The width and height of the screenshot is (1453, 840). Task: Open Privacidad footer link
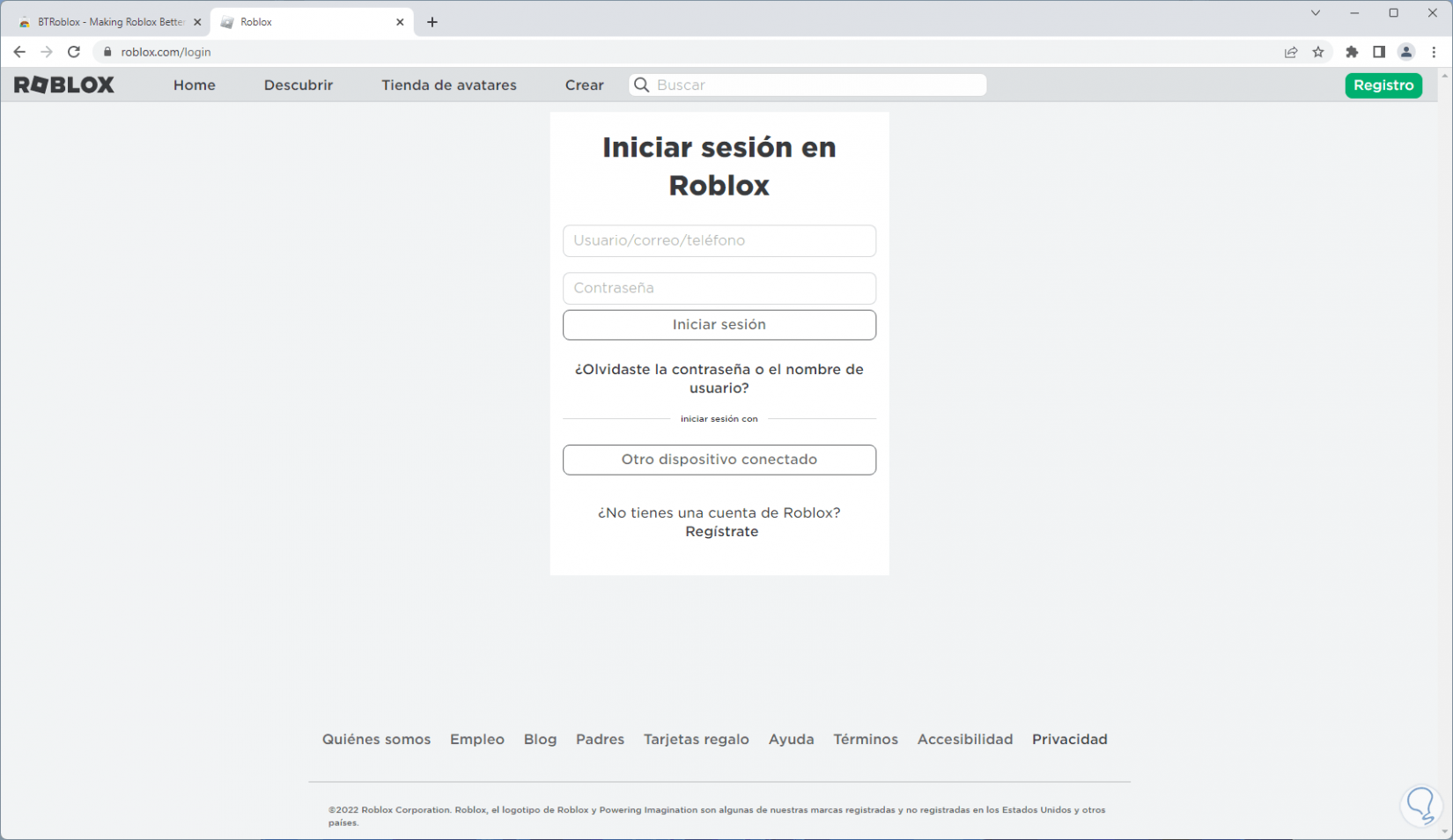click(1070, 740)
